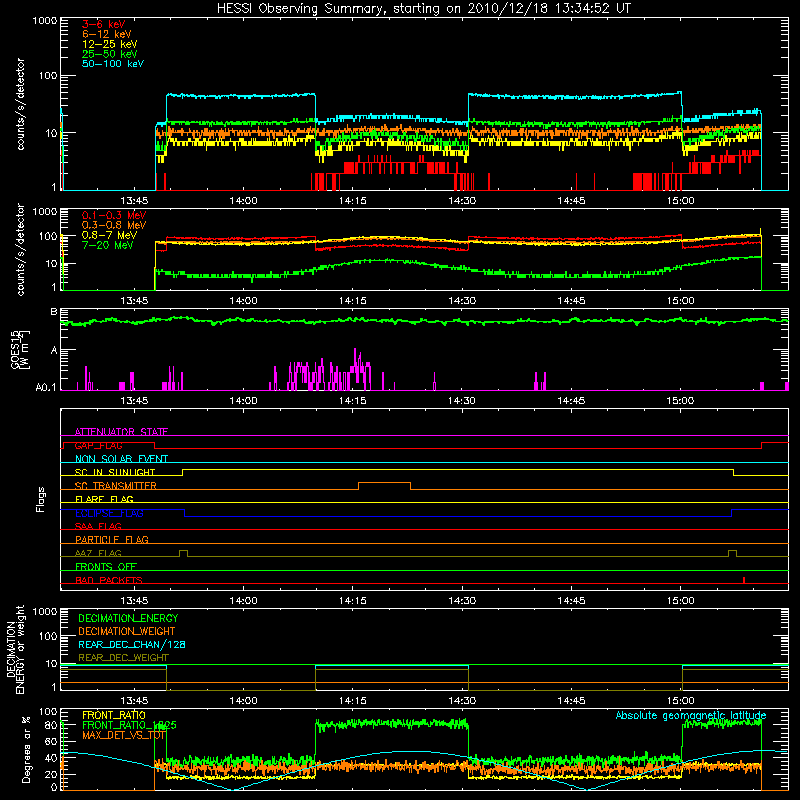Screen dimensions: 800x800
Task: Select the ATTENUATOR_STATE flag label
Action: (x=121, y=432)
